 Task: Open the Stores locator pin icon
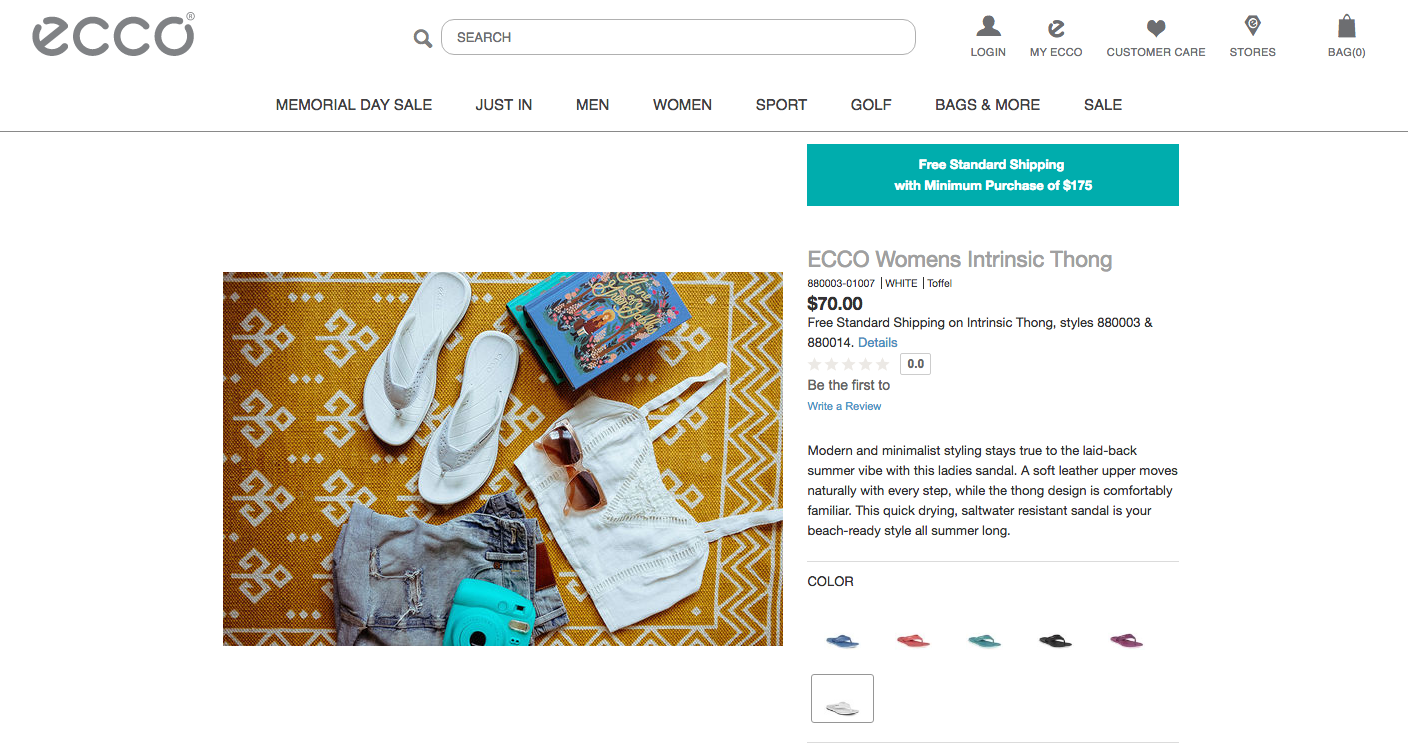pyautogui.click(x=1252, y=25)
